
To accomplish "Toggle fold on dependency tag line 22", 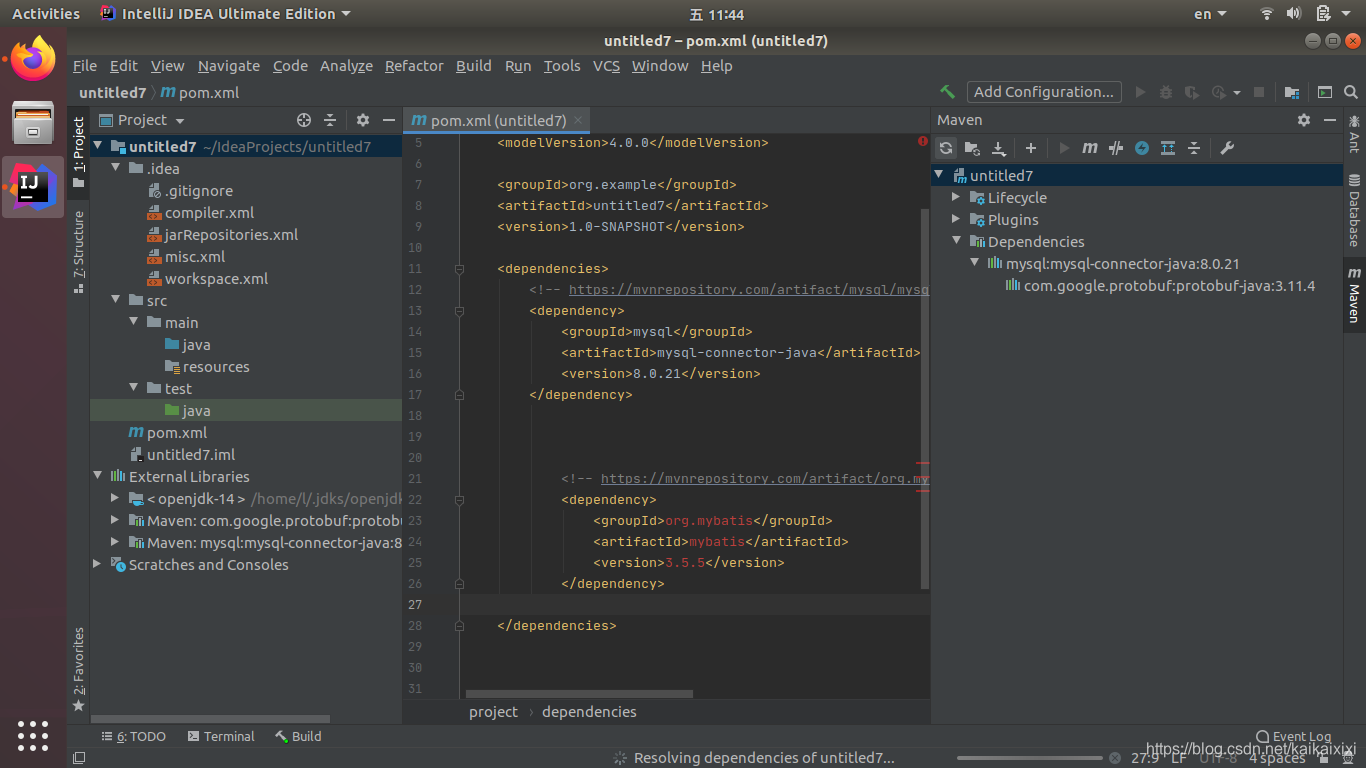I will (x=459, y=500).
